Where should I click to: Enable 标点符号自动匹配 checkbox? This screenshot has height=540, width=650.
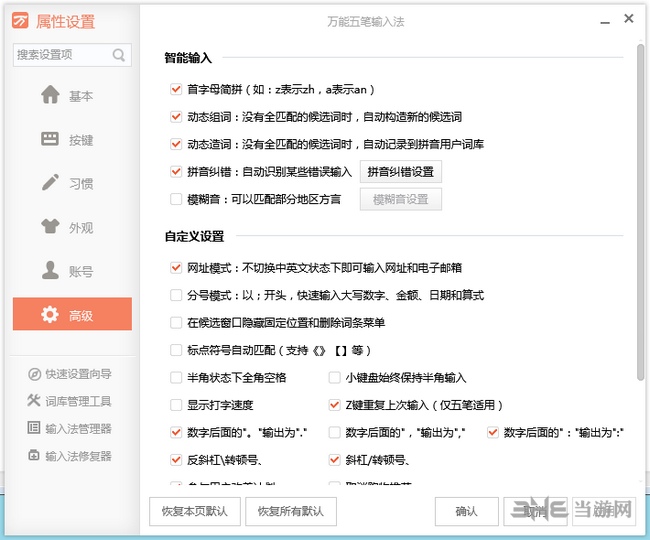click(x=176, y=350)
